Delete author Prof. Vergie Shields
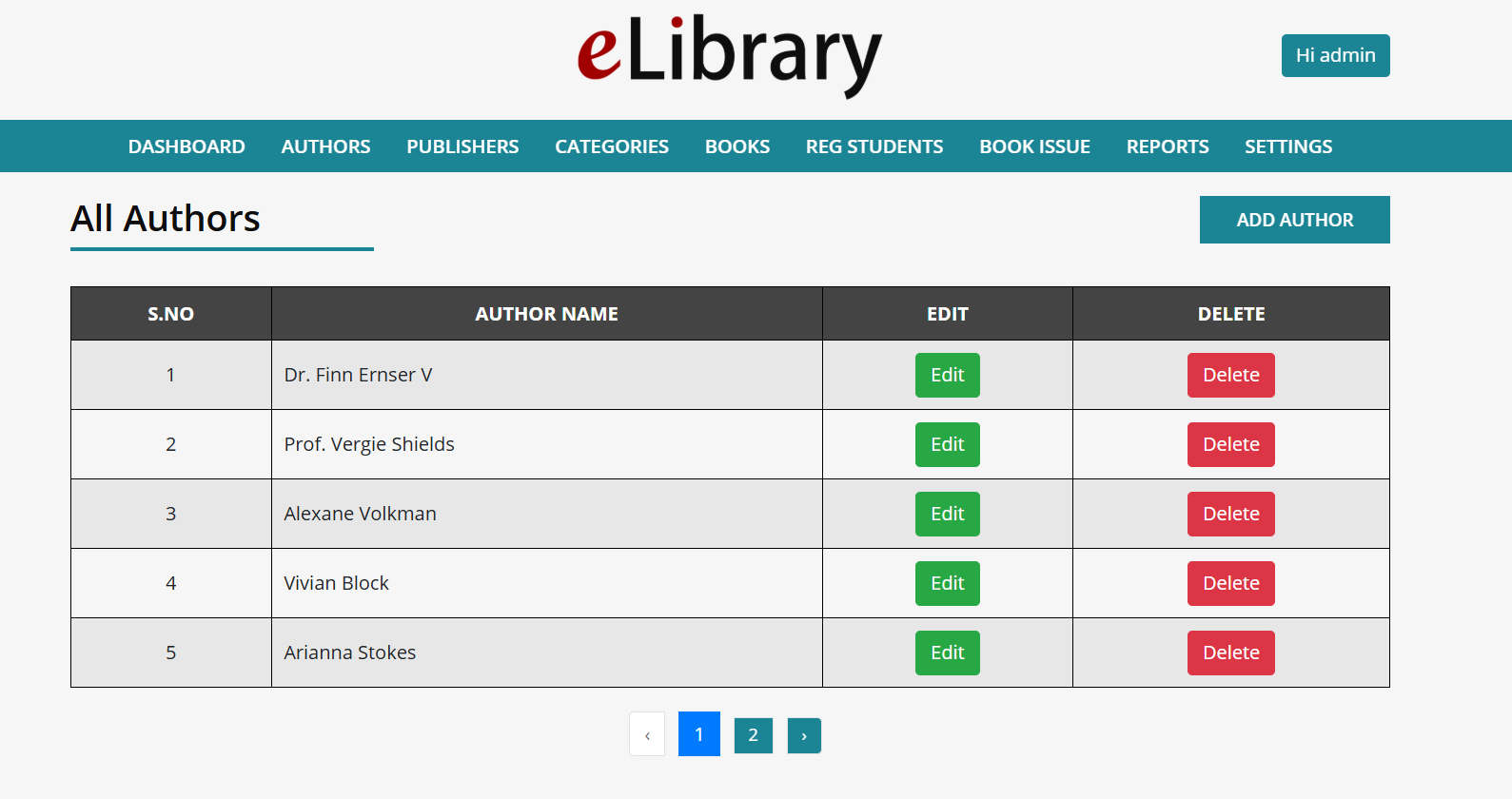This screenshot has height=799, width=1512. [x=1230, y=444]
